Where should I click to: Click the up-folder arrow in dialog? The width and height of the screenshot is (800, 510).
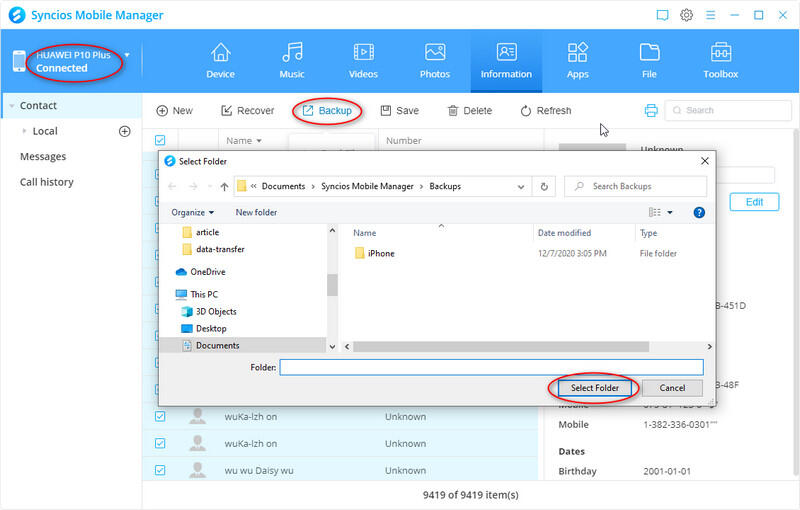point(224,186)
